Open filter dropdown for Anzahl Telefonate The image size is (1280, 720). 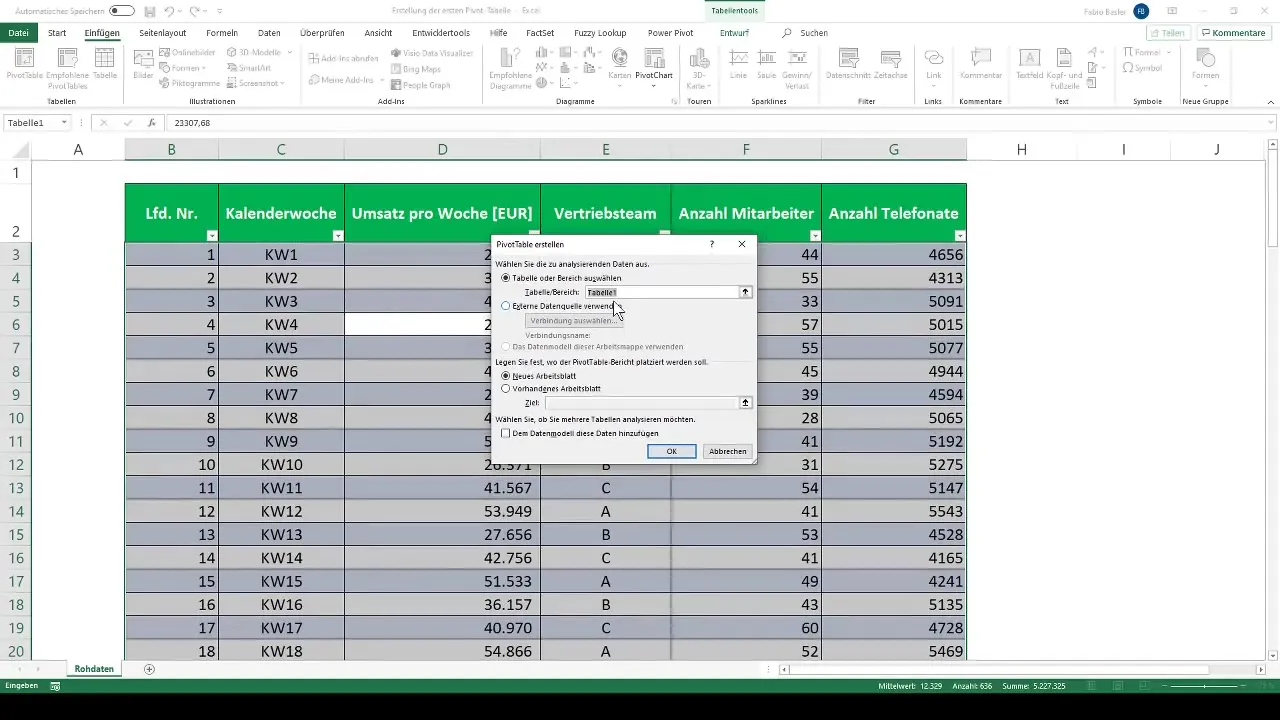pos(960,236)
